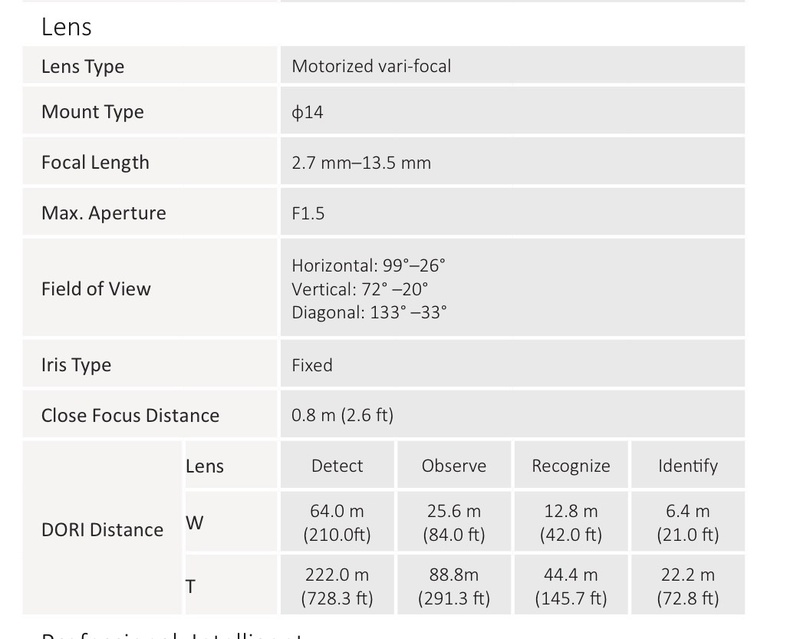
Task: Select the ф14 mount value
Action: pos(307,112)
